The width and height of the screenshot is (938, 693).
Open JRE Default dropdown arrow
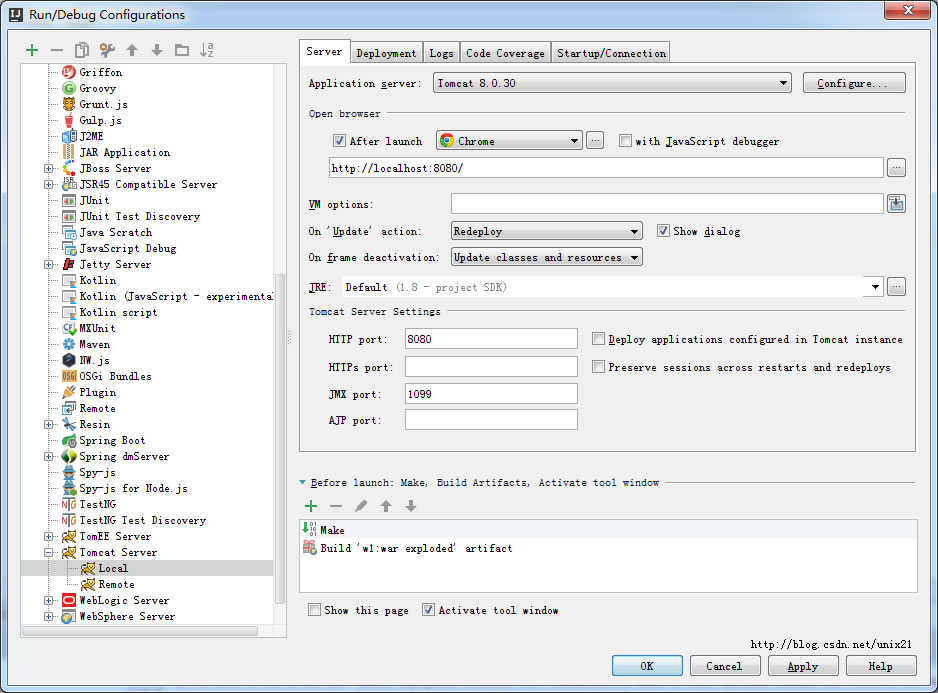click(x=875, y=287)
